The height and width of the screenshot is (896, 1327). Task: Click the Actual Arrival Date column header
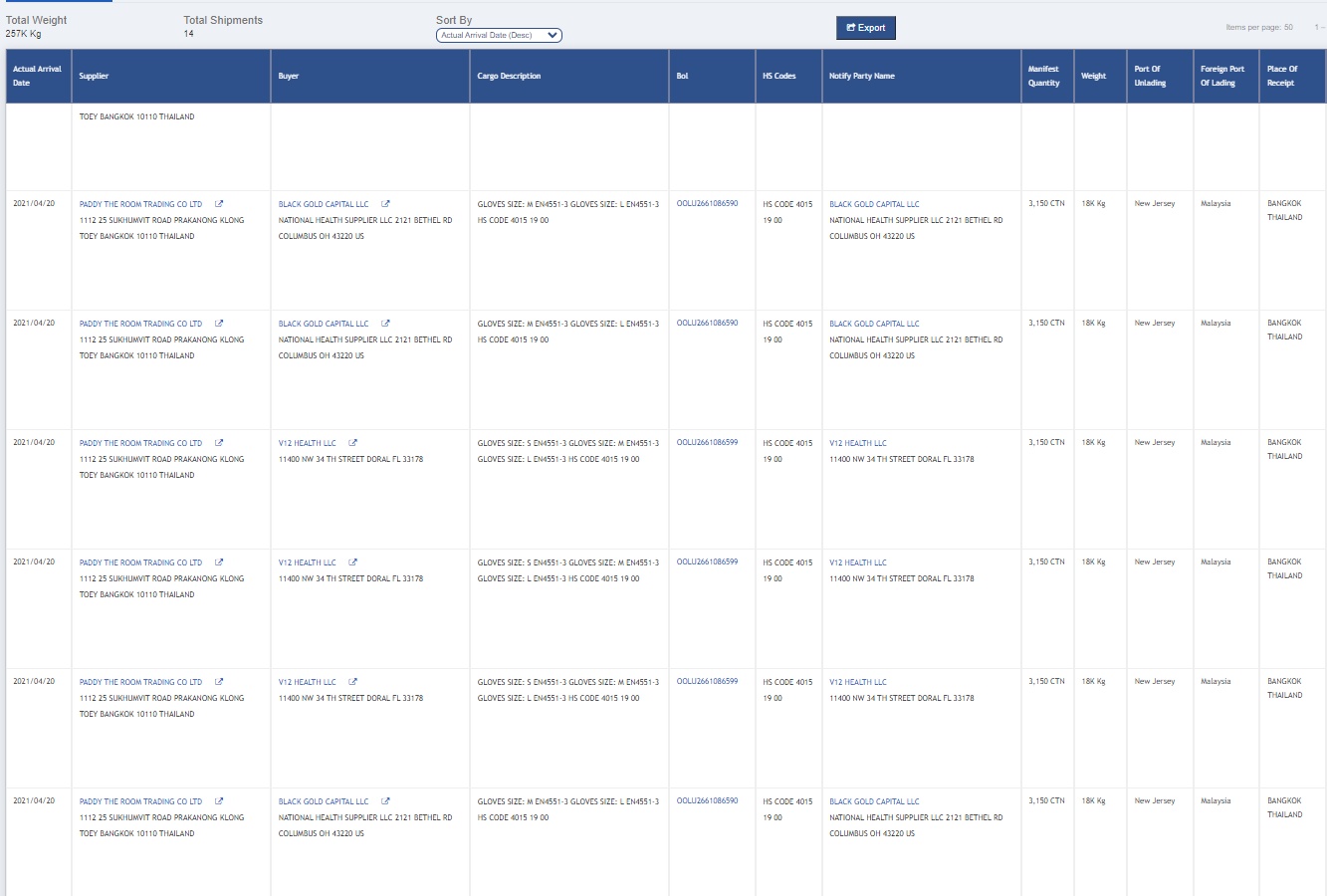point(37,76)
